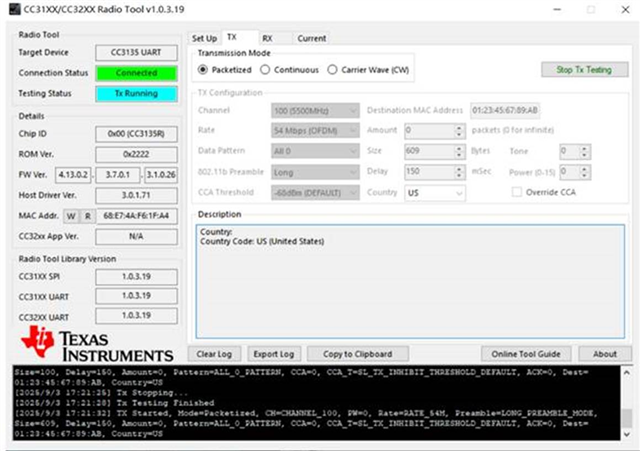Click the Stop Tx Testing button

point(584,70)
